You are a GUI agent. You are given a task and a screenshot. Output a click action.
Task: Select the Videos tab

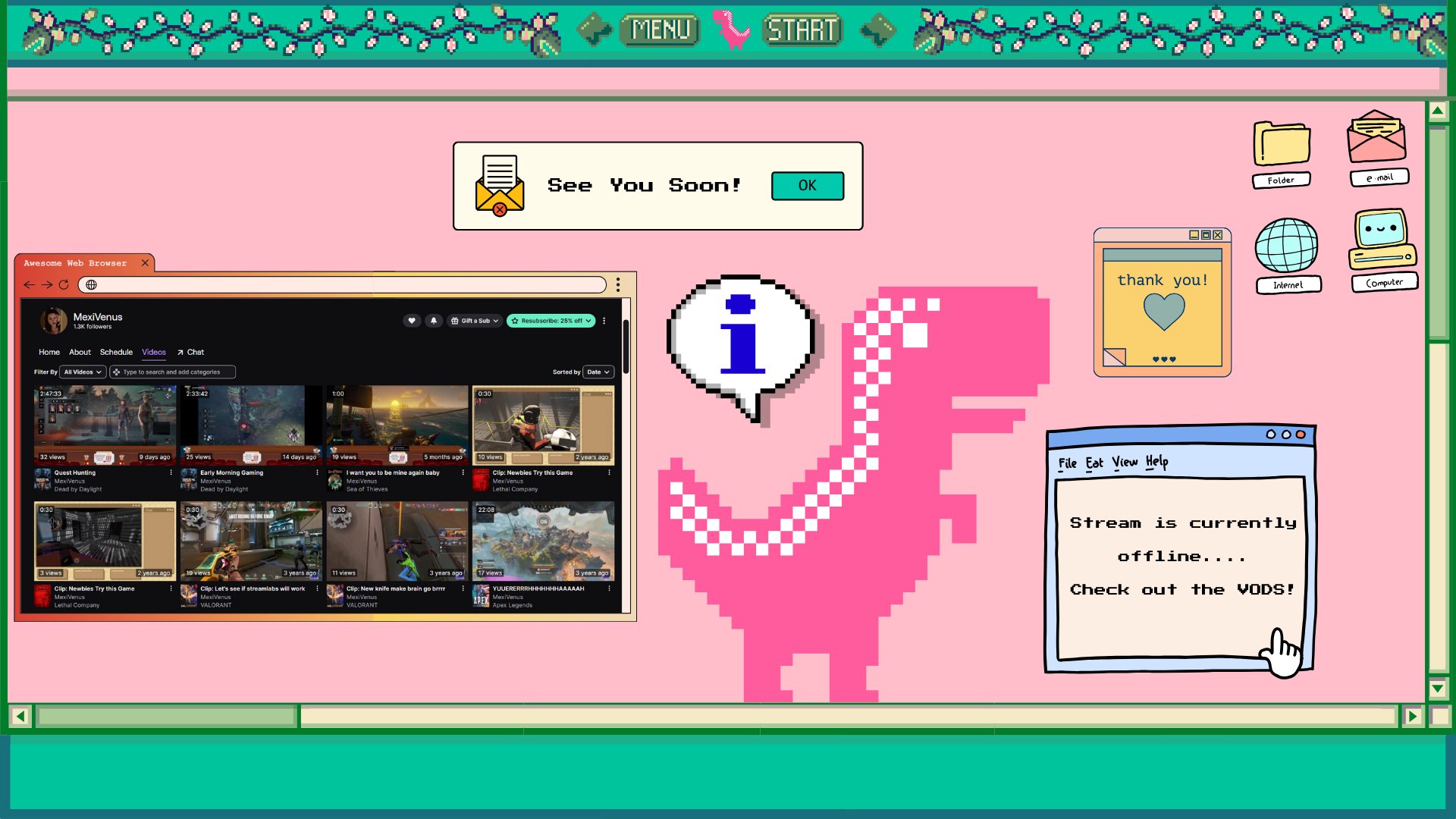click(x=154, y=352)
